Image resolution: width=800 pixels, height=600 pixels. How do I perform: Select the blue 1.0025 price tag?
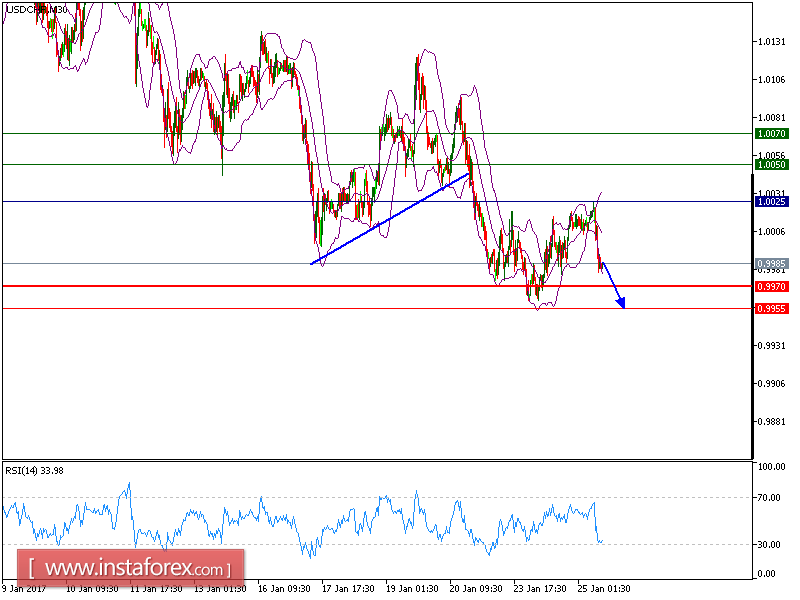[x=771, y=202]
